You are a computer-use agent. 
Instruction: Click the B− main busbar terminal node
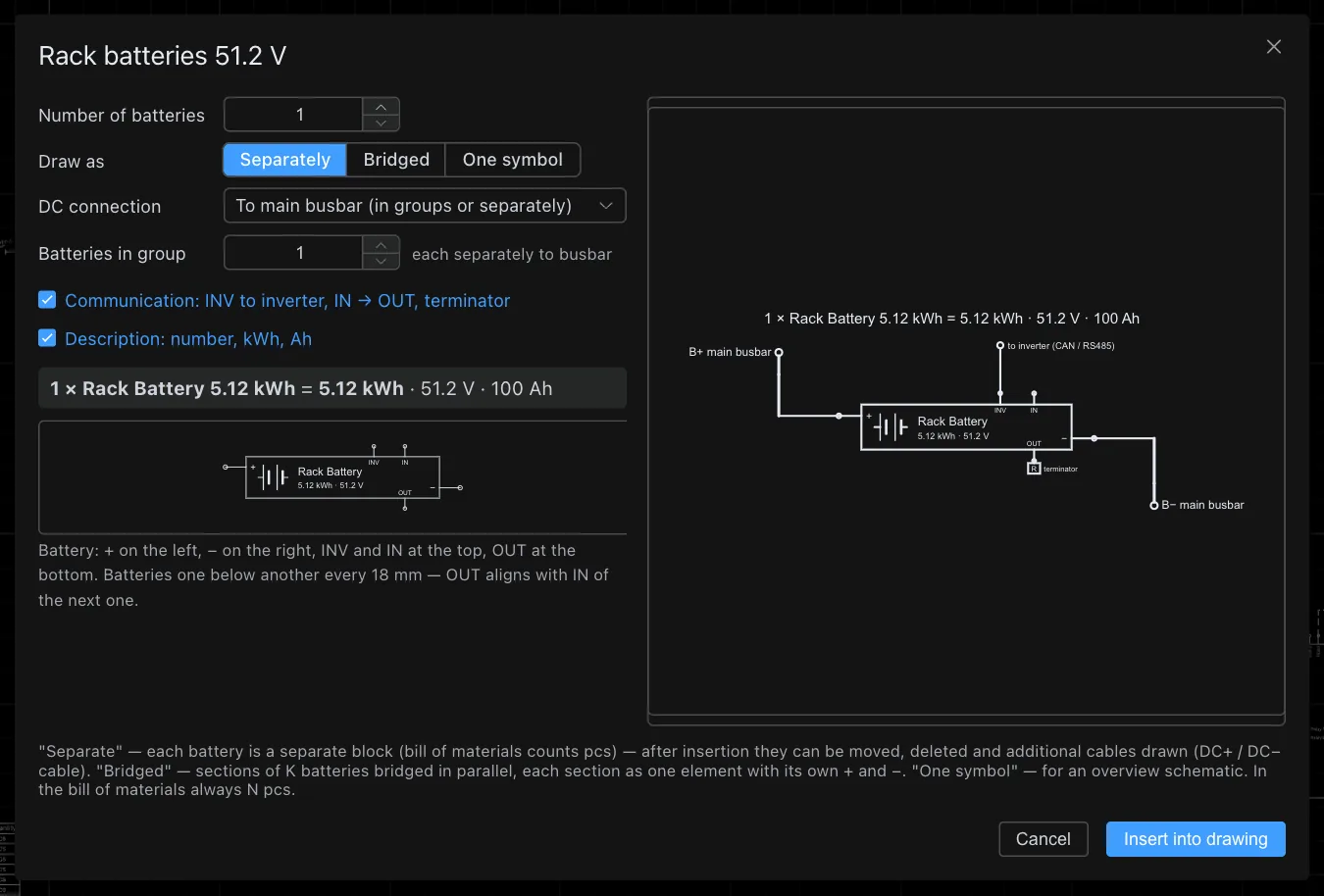pyautogui.click(x=1154, y=505)
